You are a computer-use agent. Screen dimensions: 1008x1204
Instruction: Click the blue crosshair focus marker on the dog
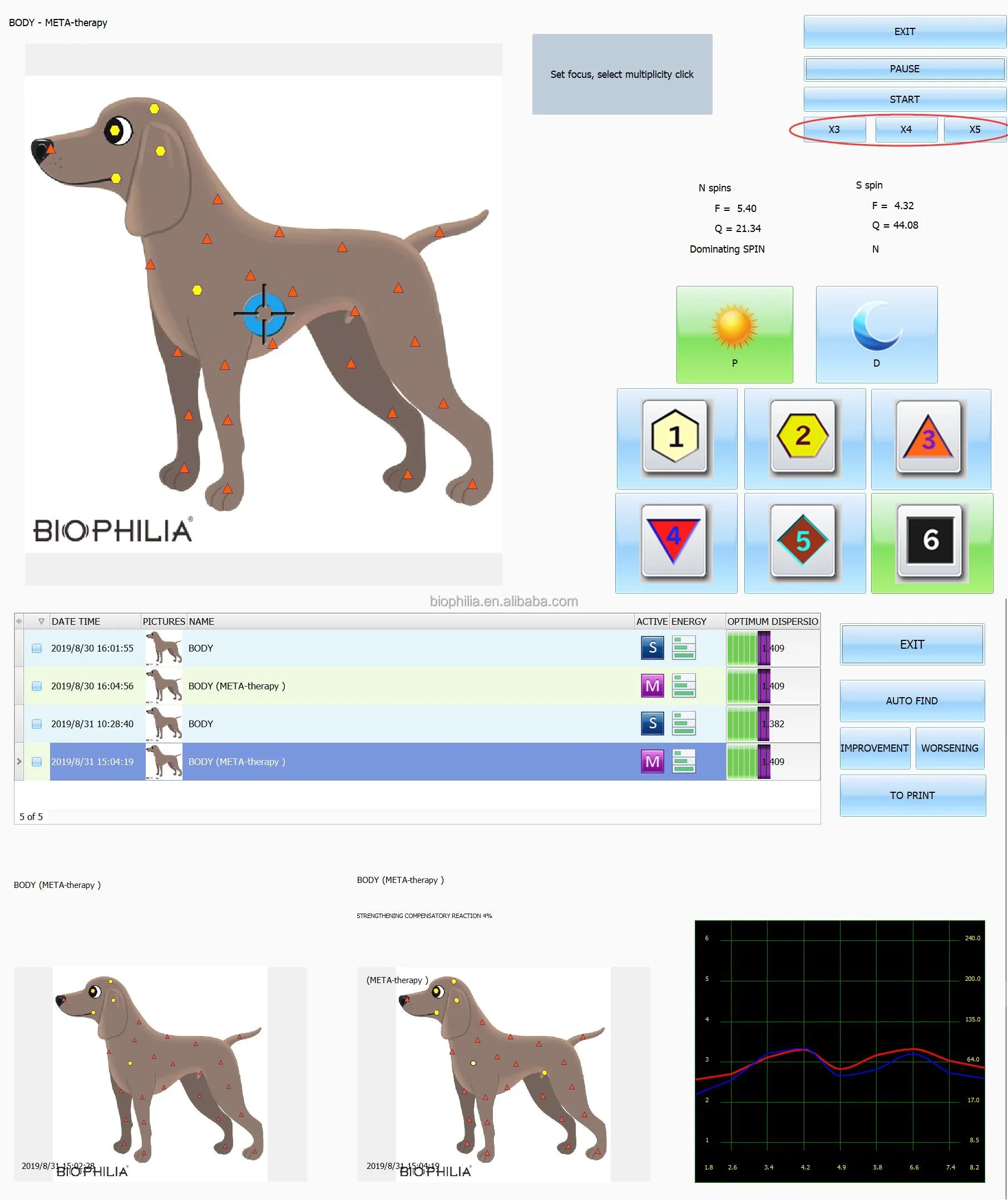[x=264, y=314]
